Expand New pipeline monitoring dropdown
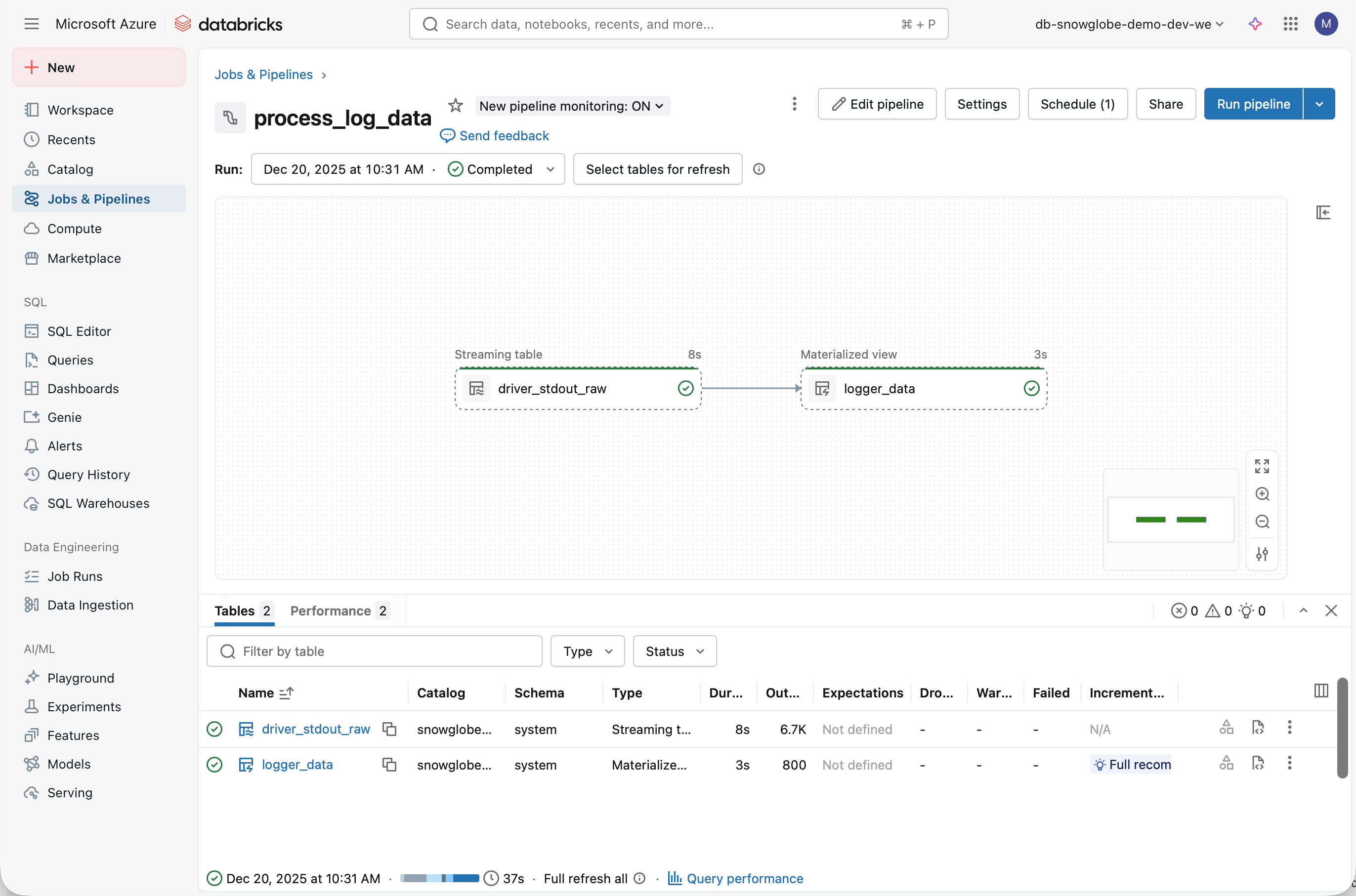 [x=572, y=106]
